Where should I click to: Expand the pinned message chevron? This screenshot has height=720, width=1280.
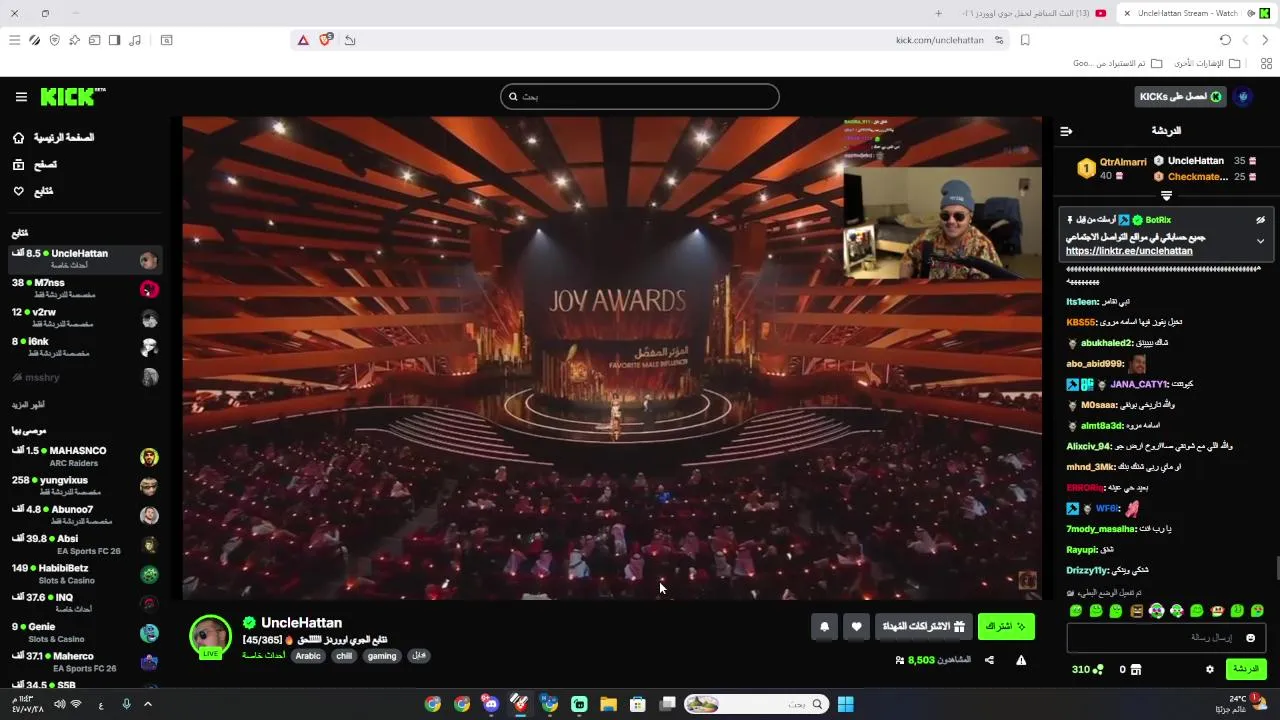tap(1260, 241)
